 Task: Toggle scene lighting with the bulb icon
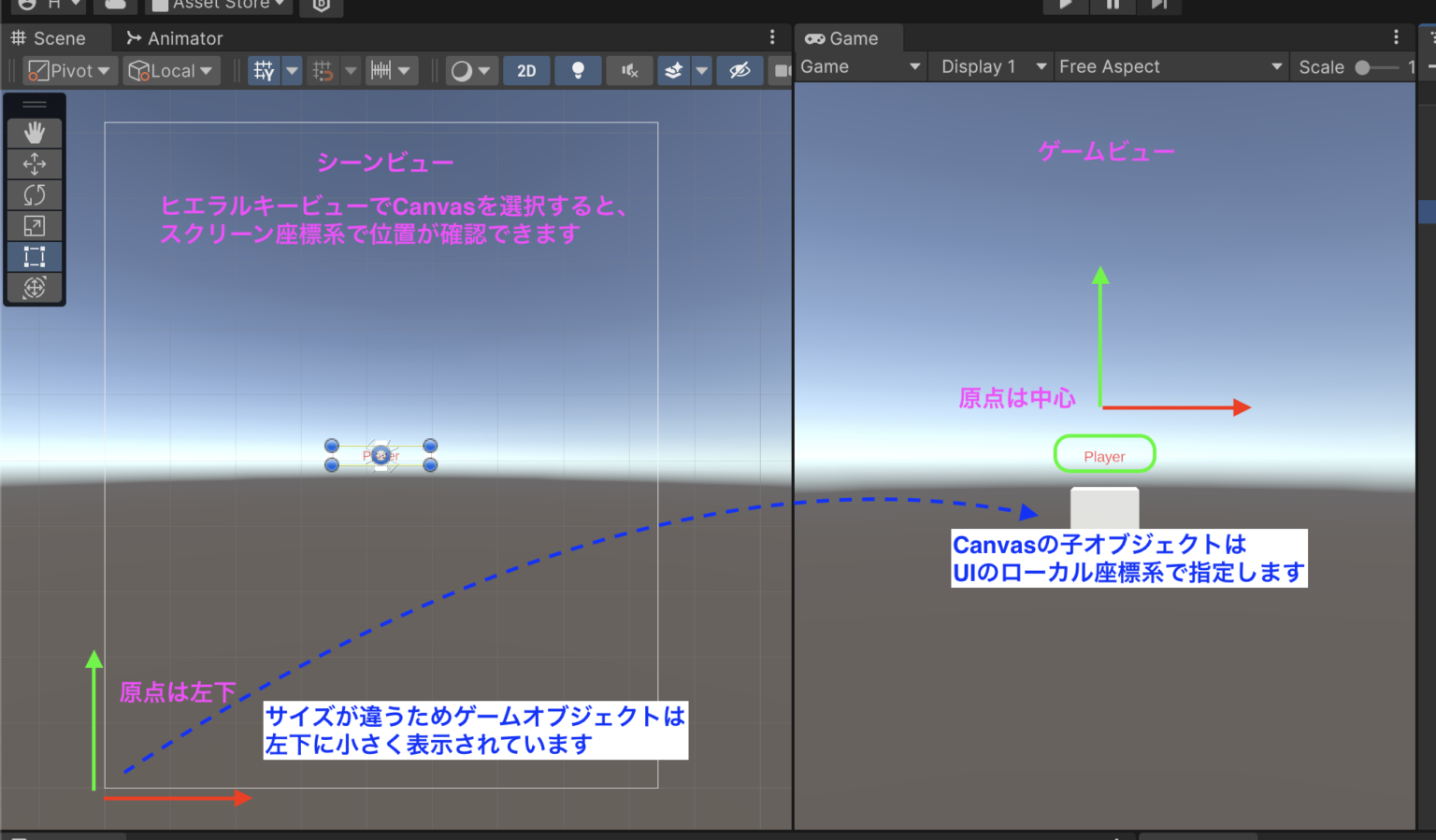pos(578,70)
